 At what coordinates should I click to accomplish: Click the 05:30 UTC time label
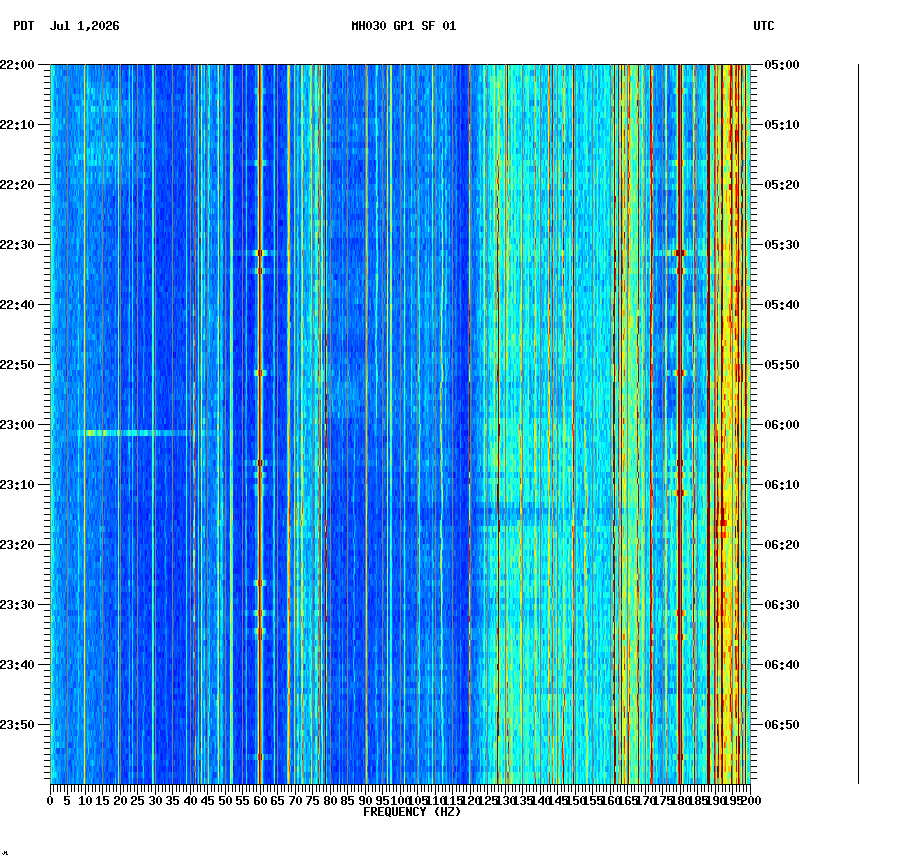tap(782, 244)
